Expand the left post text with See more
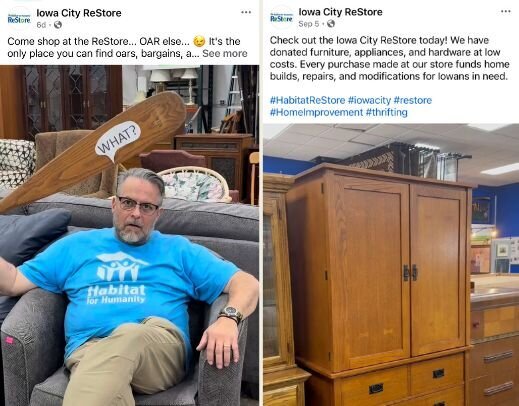519x406 pixels. 225,53
